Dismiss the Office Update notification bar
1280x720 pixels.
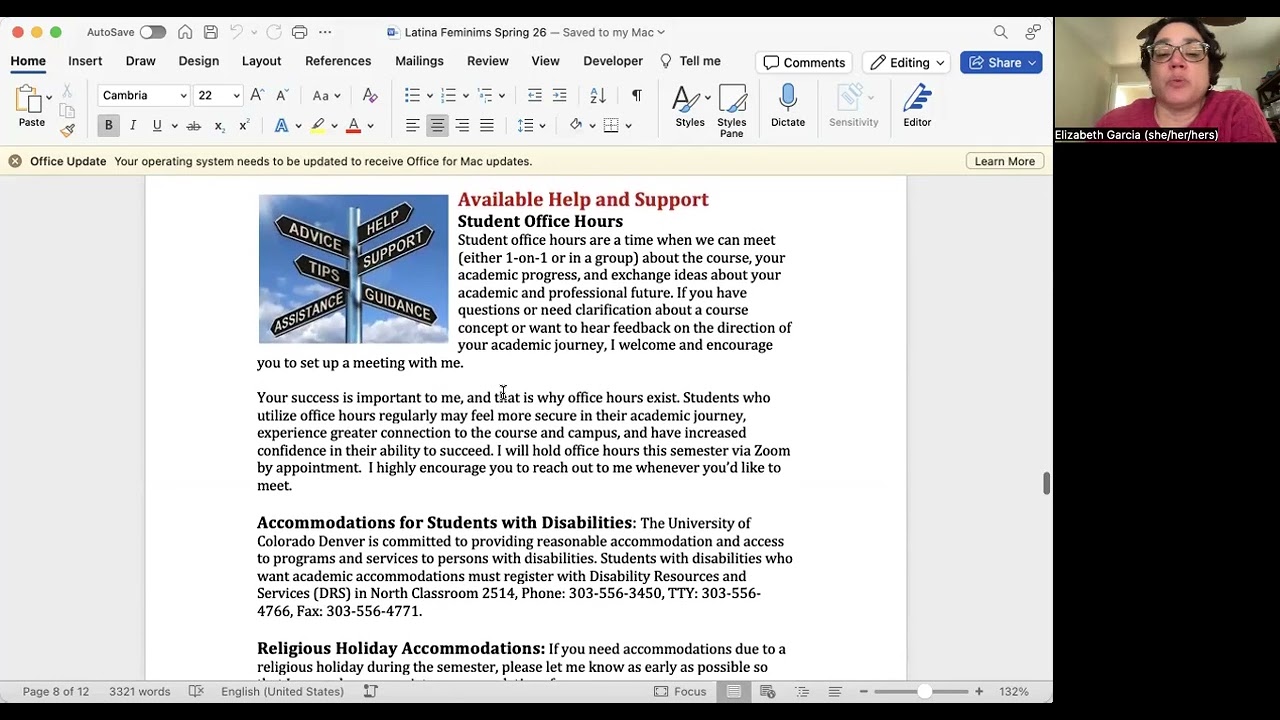coord(15,161)
